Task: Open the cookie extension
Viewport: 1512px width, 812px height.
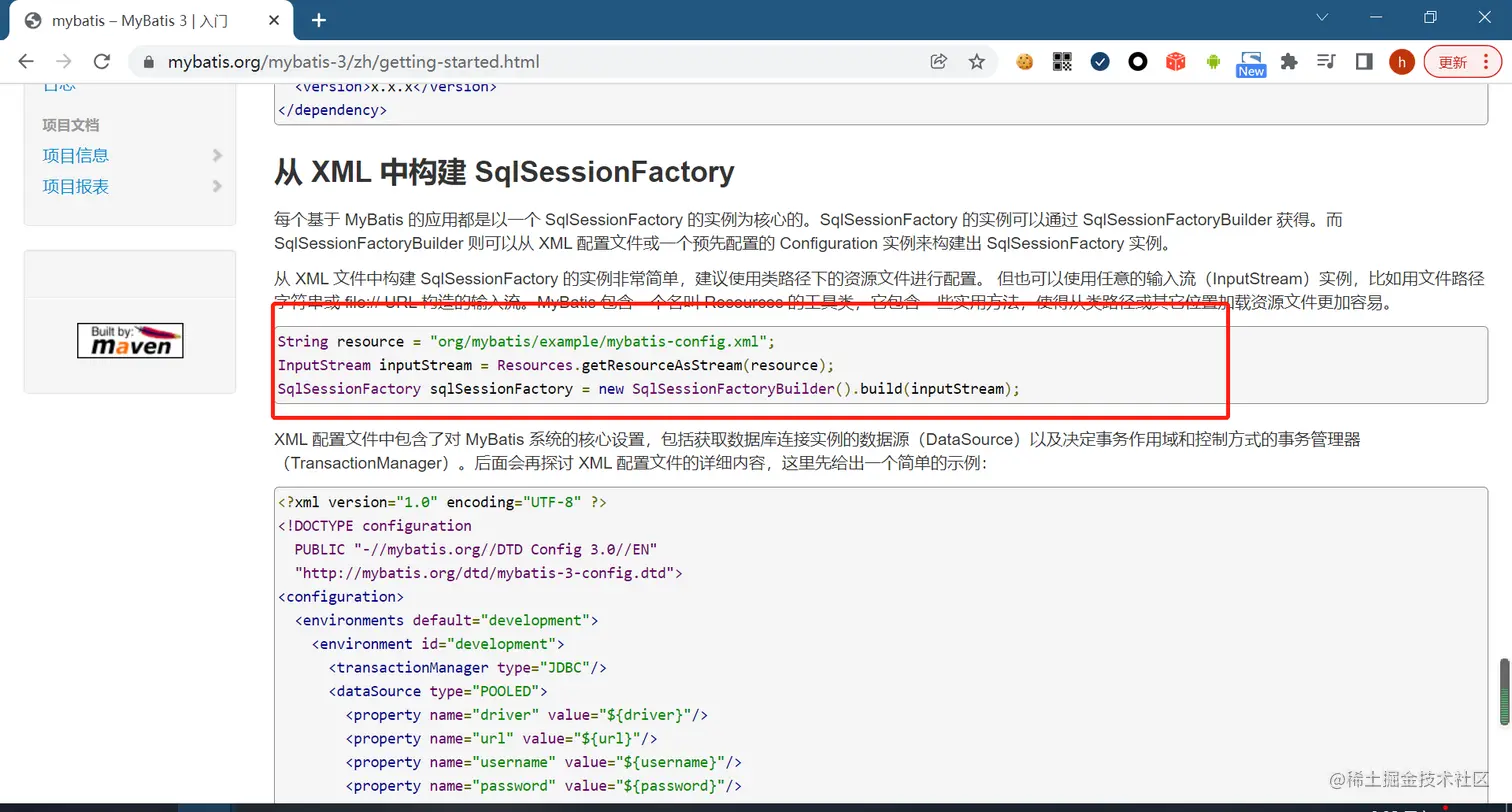Action: (x=1024, y=61)
